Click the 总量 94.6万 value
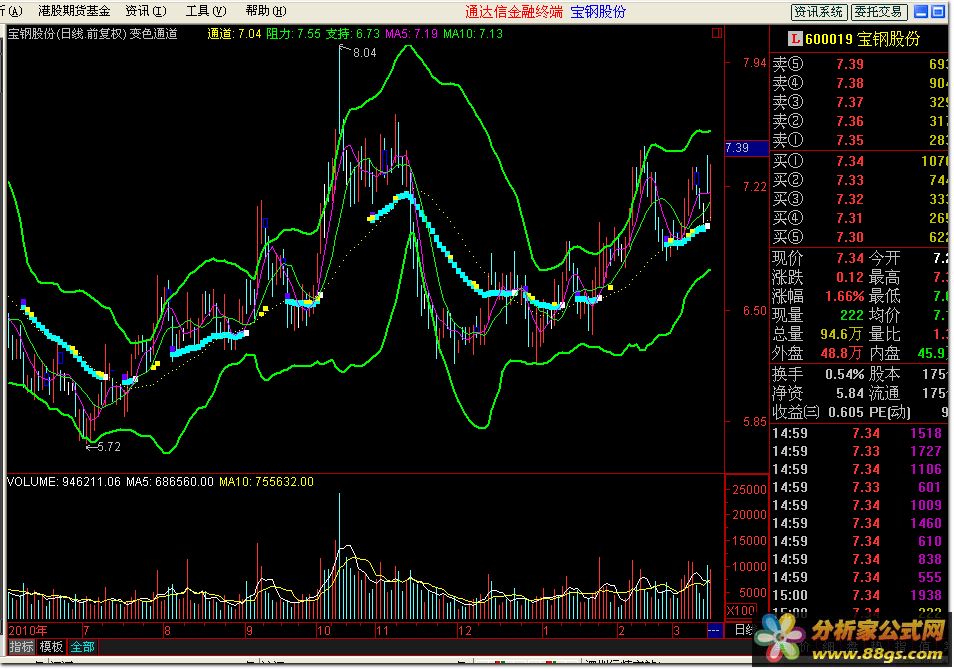The image size is (954, 669). [842, 334]
